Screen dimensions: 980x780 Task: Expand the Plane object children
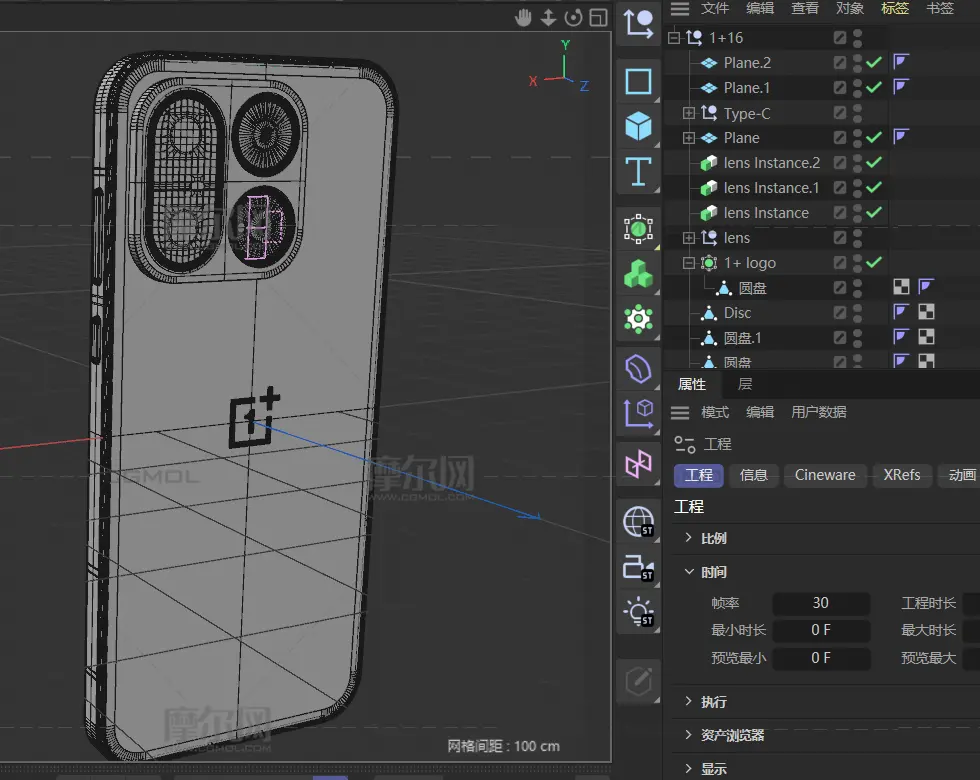point(689,138)
